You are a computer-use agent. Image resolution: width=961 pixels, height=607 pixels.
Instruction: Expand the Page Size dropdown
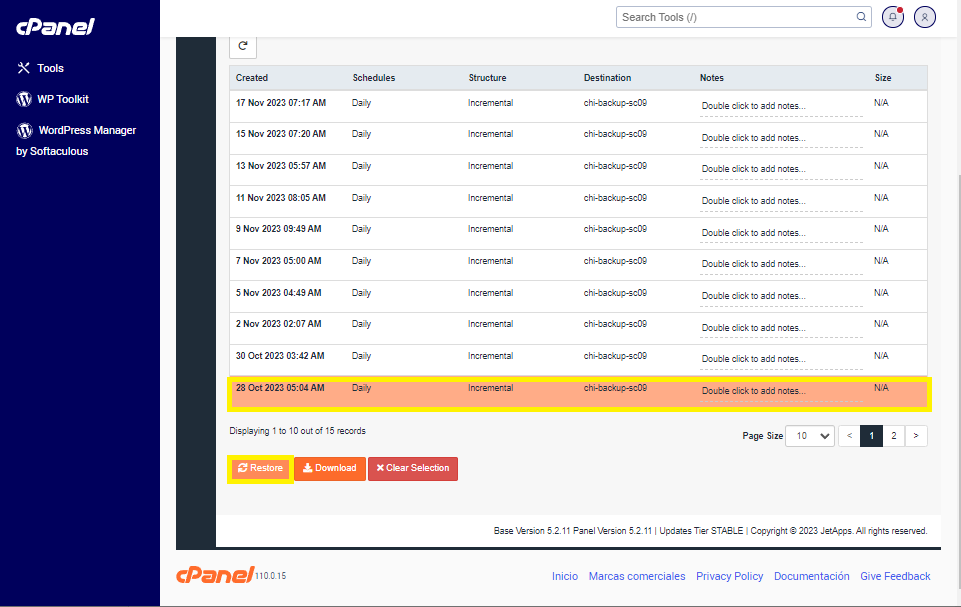pyautogui.click(x=810, y=436)
